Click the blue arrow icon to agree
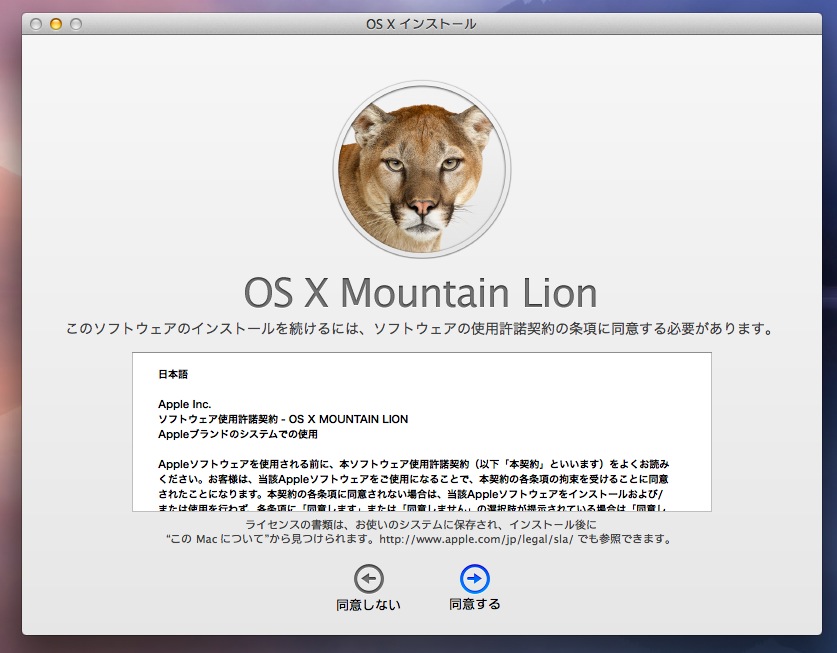The image size is (837, 653). tap(475, 578)
